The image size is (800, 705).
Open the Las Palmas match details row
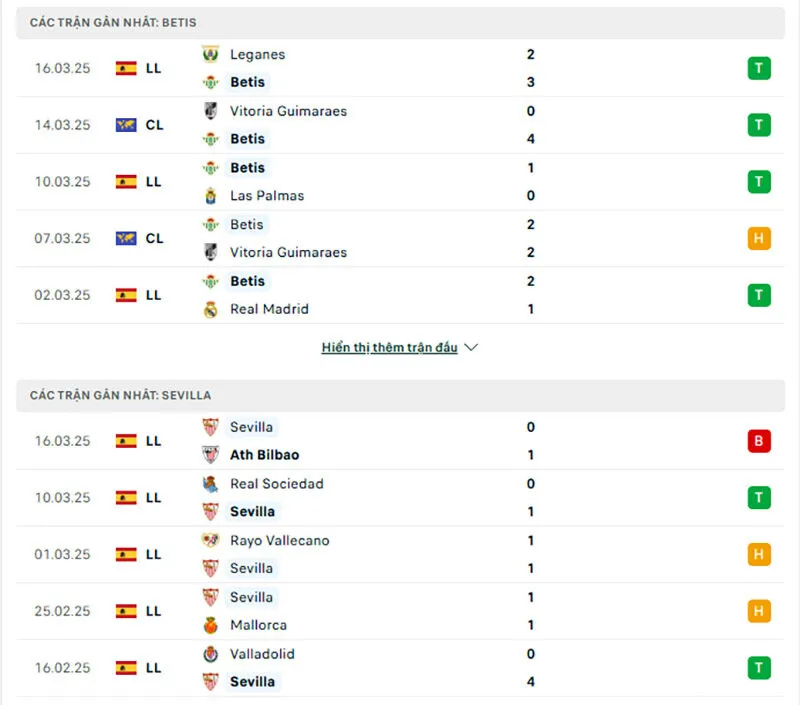click(x=400, y=182)
